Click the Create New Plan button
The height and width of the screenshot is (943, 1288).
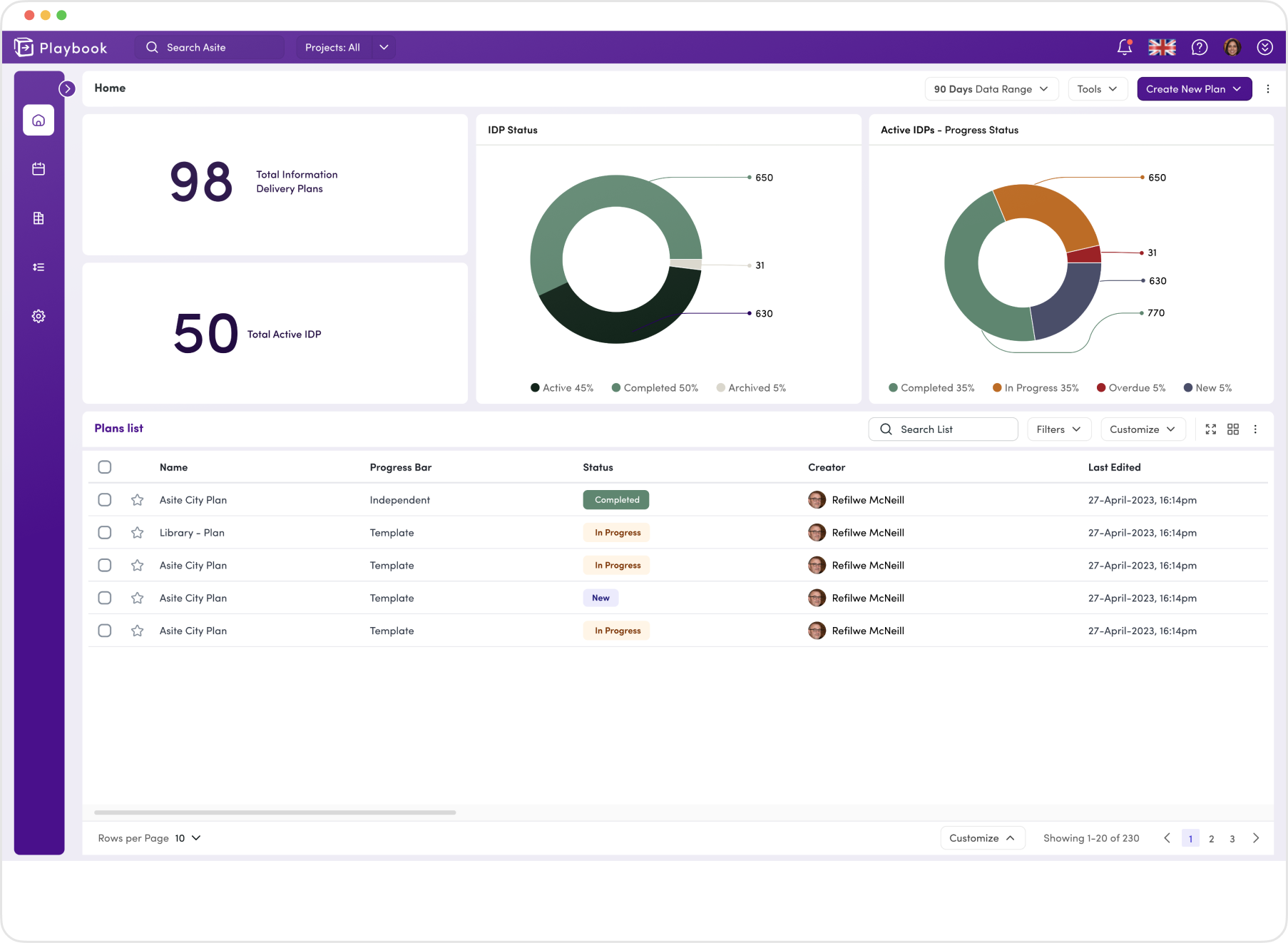pos(1194,88)
